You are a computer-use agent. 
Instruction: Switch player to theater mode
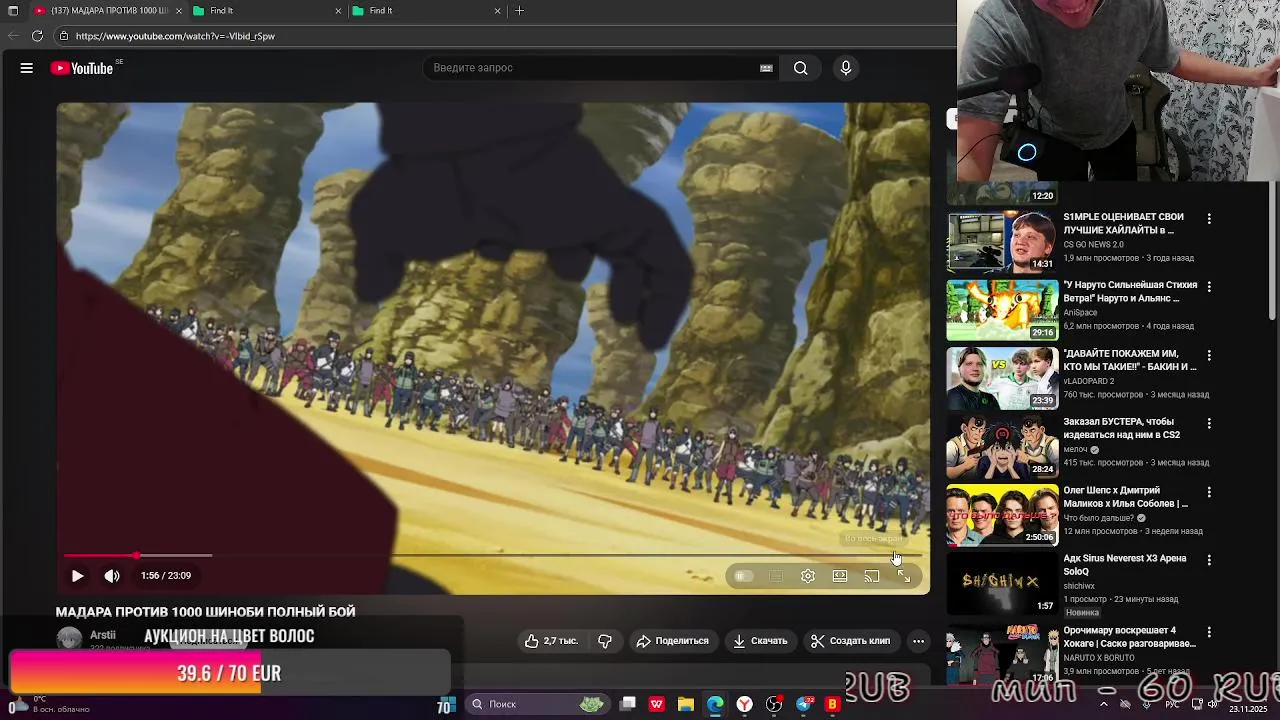click(x=840, y=576)
